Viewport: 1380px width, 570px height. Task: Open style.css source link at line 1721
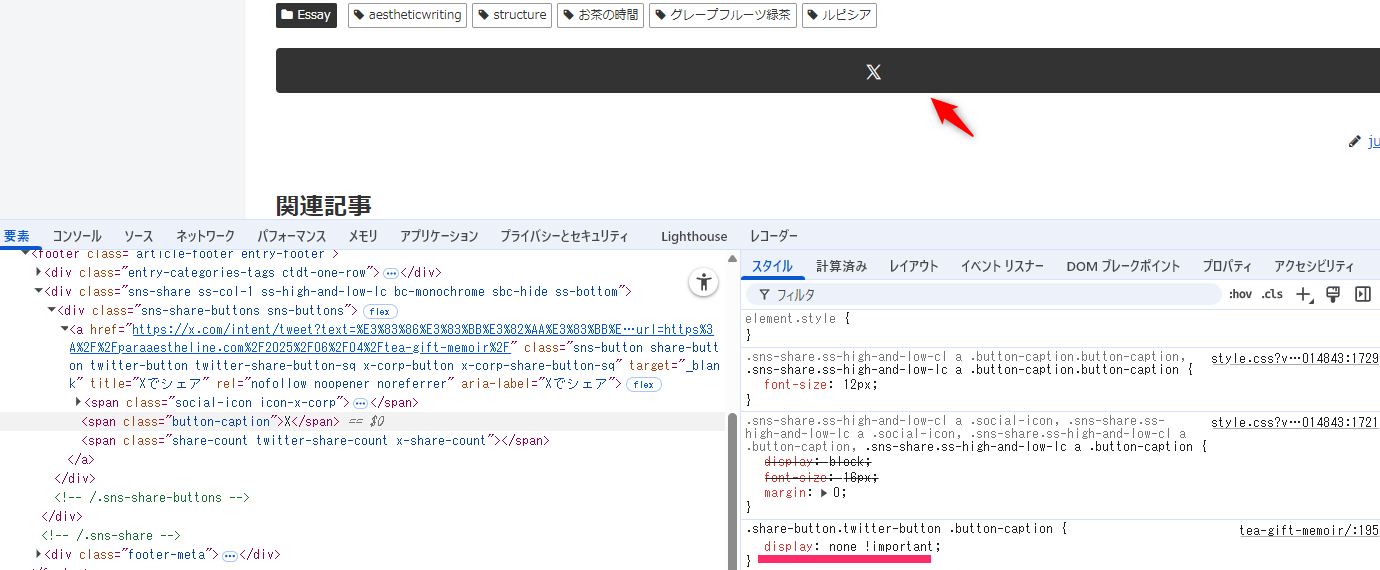(x=1294, y=423)
